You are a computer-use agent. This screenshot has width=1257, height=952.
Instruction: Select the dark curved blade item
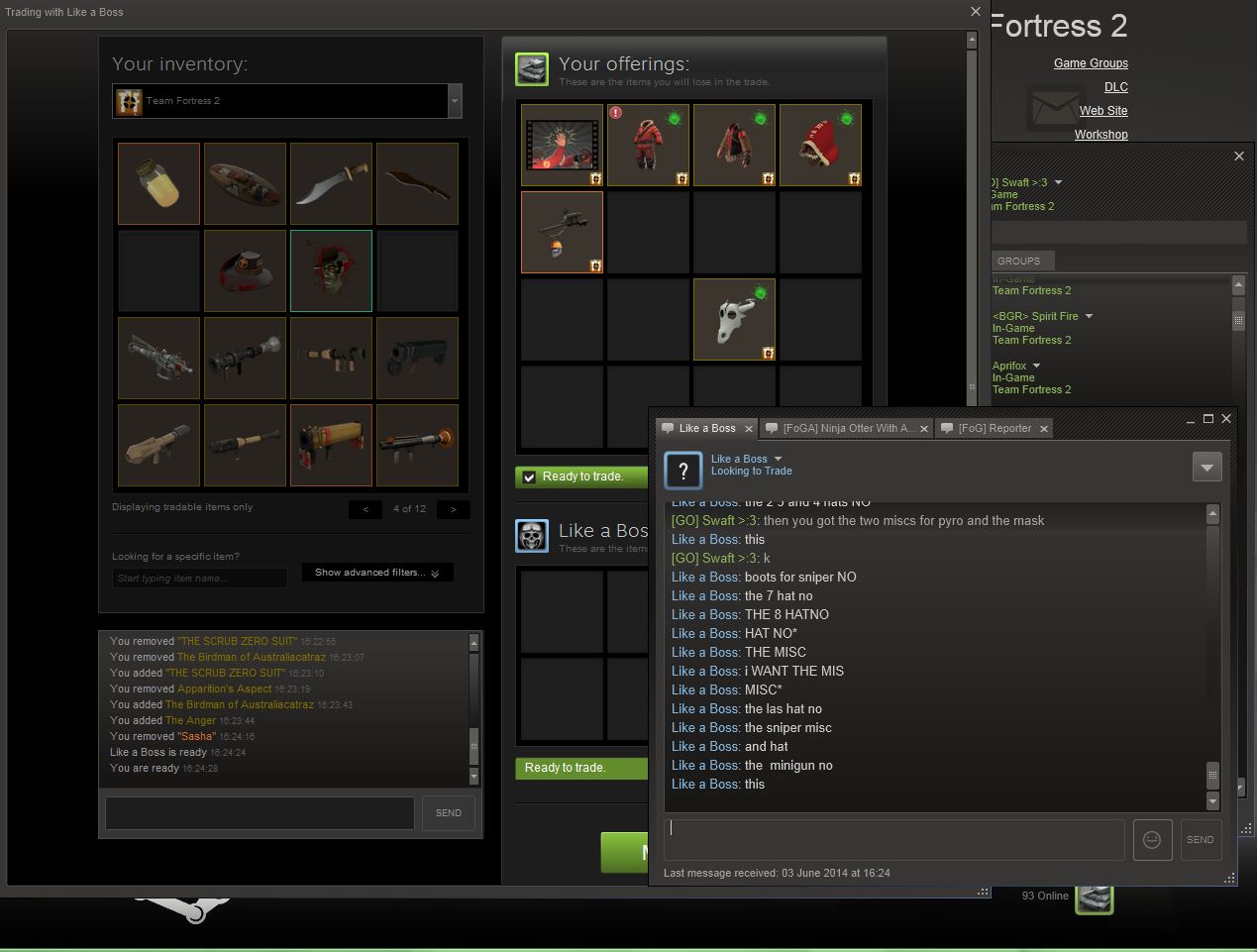point(417,183)
